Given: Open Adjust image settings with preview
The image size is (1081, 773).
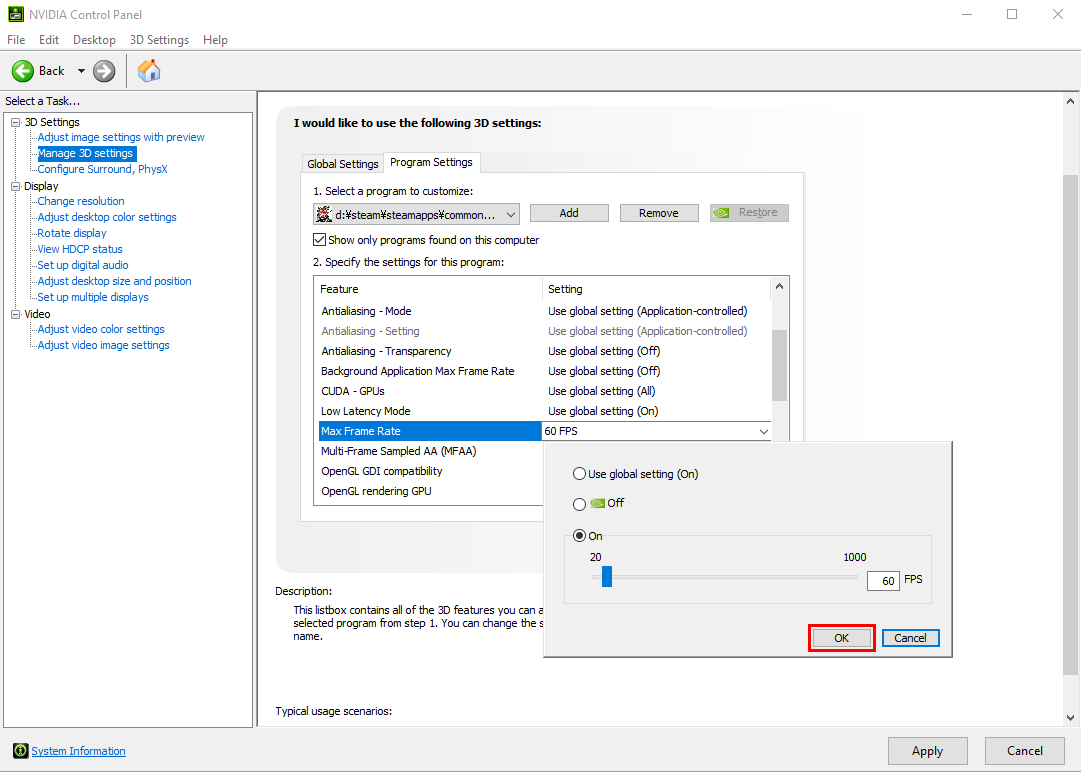Looking at the screenshot, I should pyautogui.click(x=121, y=137).
